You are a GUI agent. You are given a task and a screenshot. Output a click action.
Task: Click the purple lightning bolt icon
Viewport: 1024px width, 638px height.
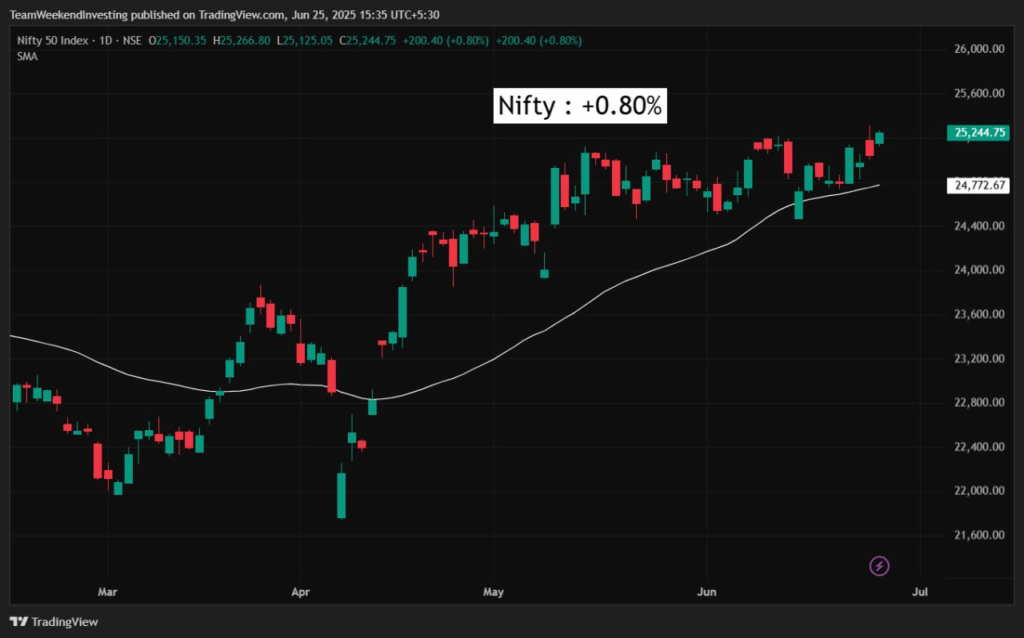pos(879,567)
